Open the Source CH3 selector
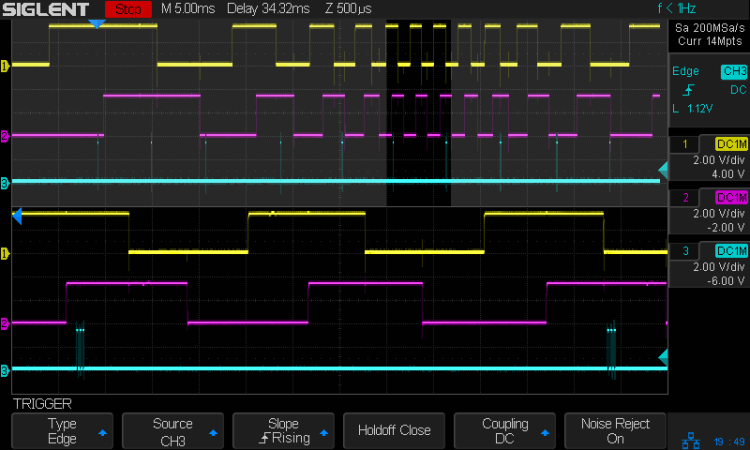Image resolution: width=750 pixels, height=450 pixels. 172,430
